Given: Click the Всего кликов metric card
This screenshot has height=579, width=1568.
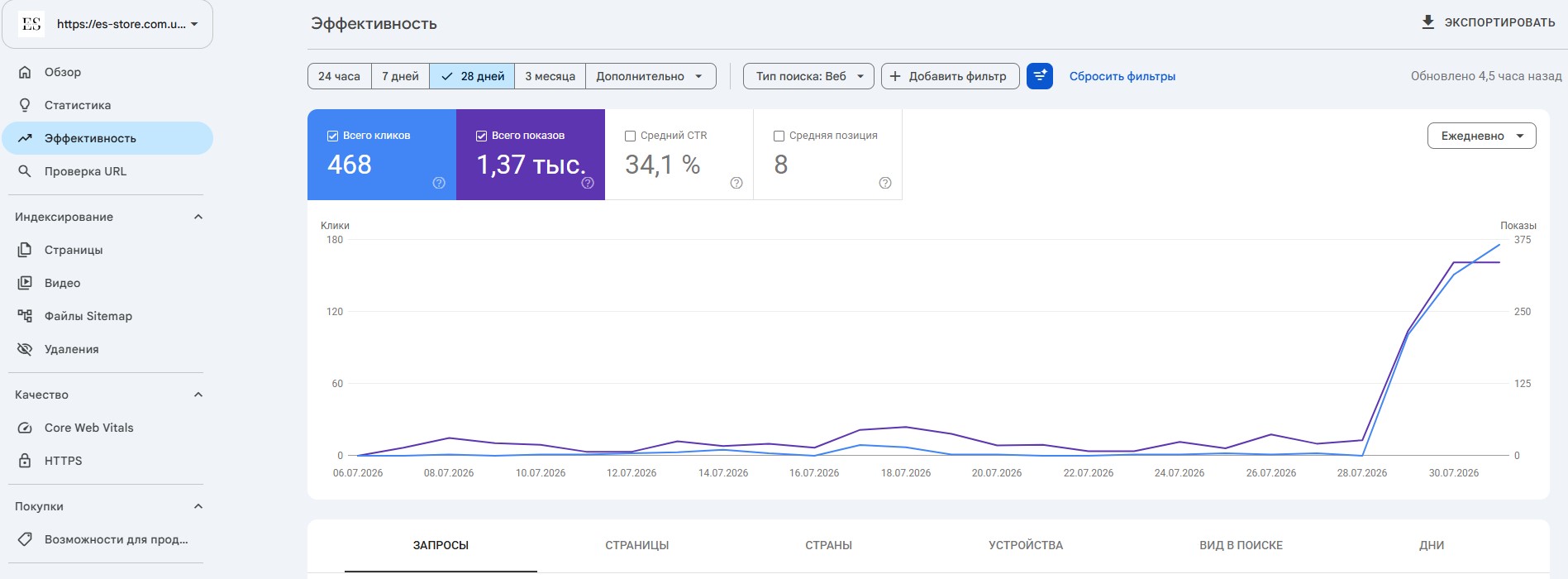Looking at the screenshot, I should tap(382, 155).
